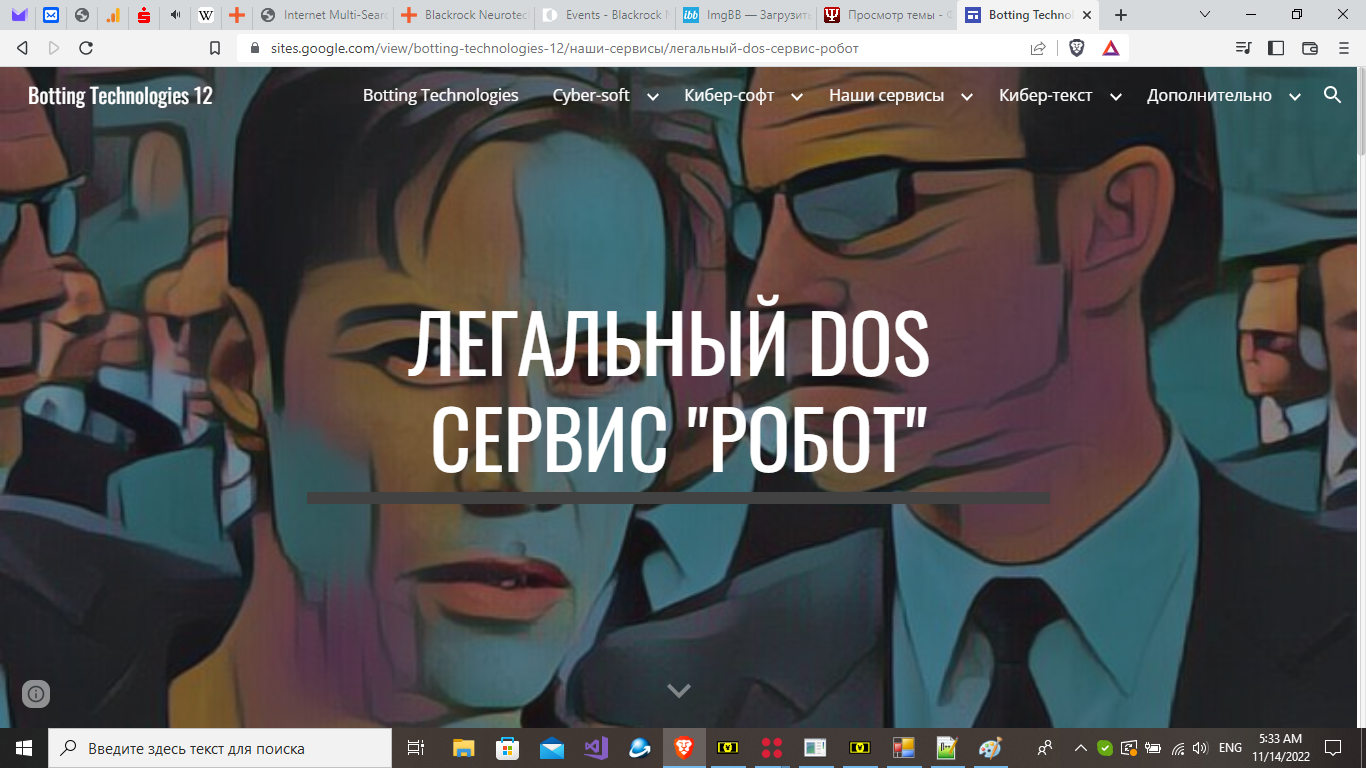
Task: Show hidden system tray icons
Action: coord(1080,748)
